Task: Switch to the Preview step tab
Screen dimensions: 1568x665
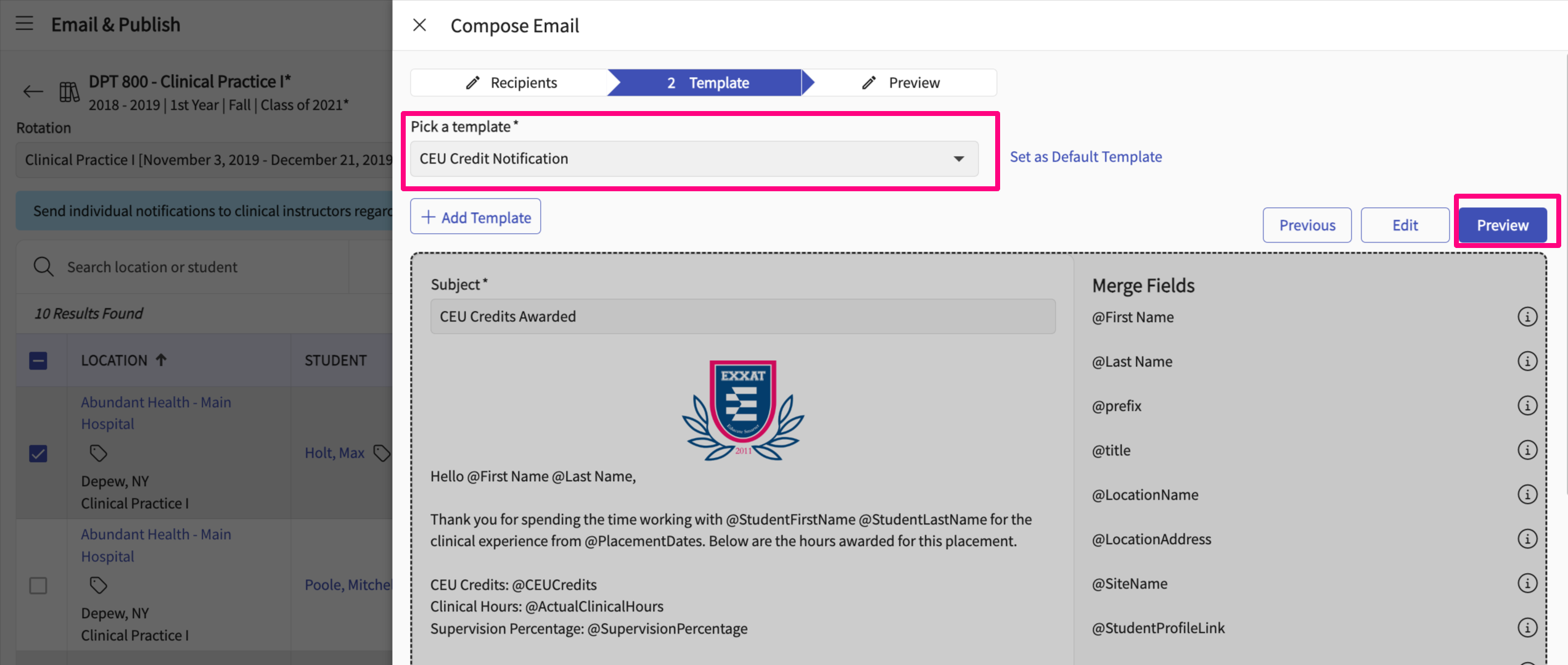Action: pos(901,83)
